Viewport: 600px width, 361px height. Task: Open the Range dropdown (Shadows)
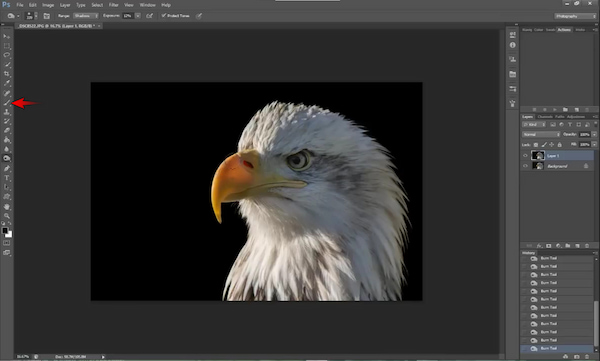tap(86, 16)
